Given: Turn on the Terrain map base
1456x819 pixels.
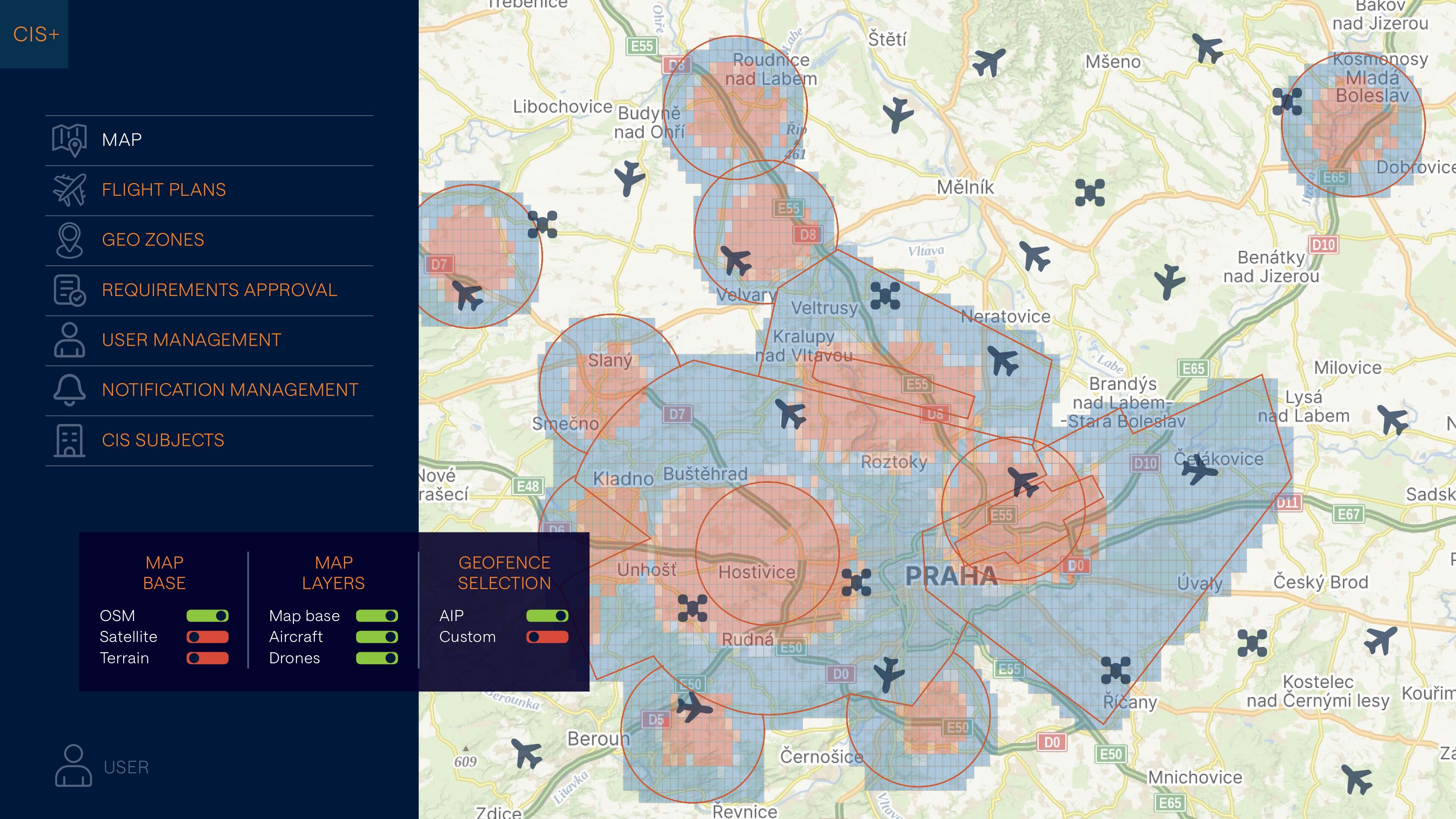Looking at the screenshot, I should [x=207, y=658].
